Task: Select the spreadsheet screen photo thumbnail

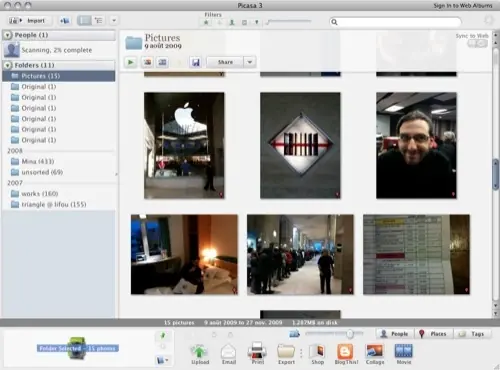Action: [416, 255]
